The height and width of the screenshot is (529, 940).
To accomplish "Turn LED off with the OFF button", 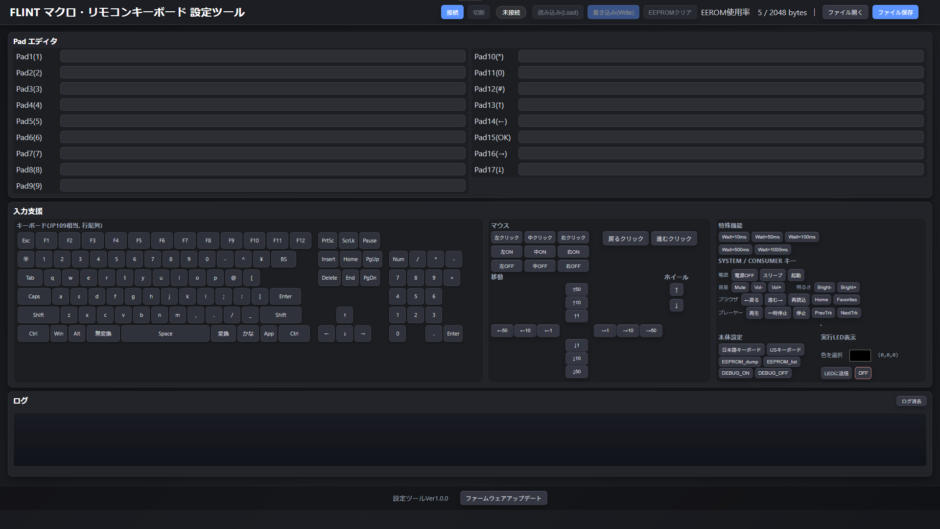I will [x=862, y=373].
